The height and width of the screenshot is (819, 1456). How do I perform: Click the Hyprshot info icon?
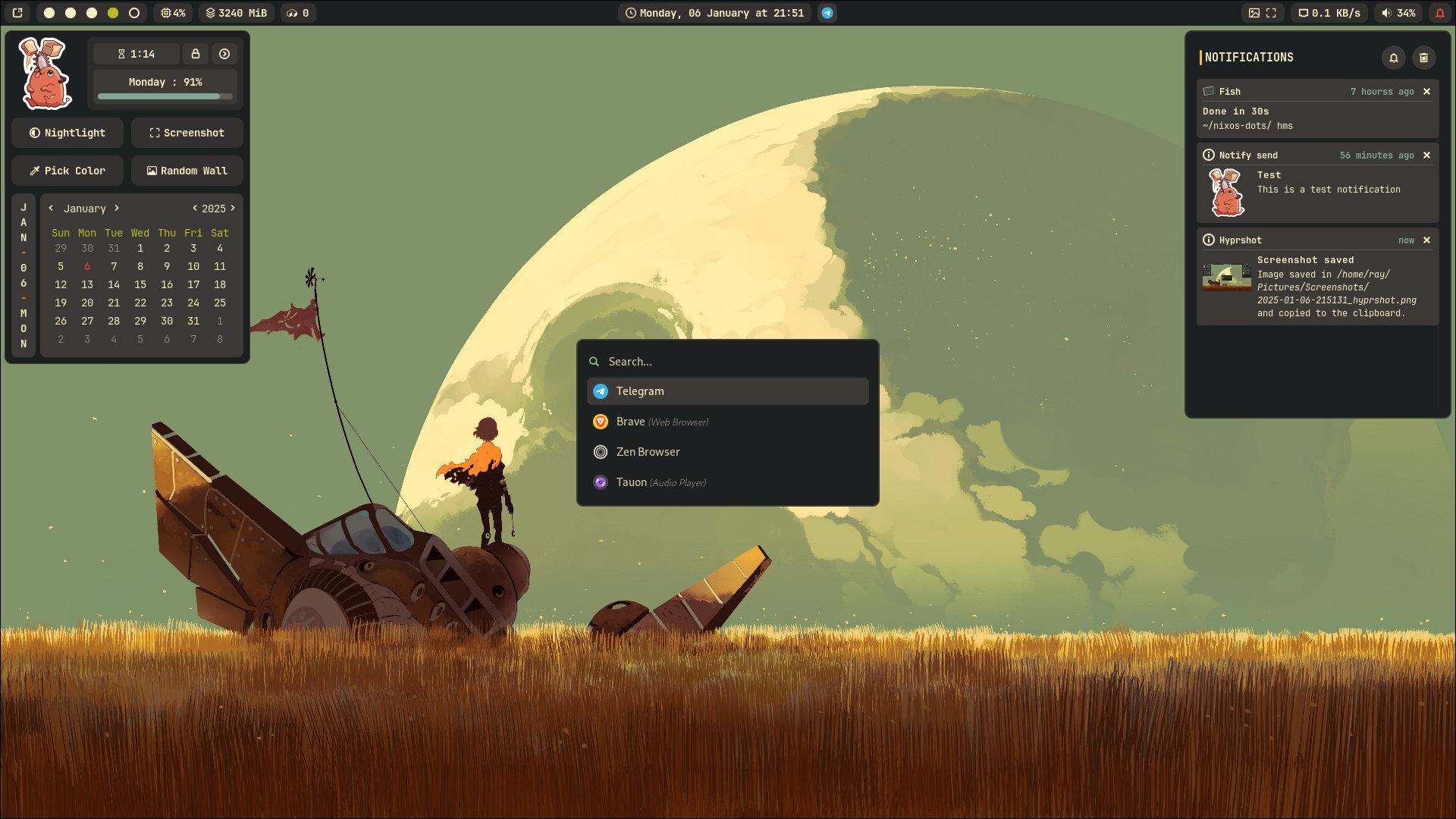coord(1209,240)
